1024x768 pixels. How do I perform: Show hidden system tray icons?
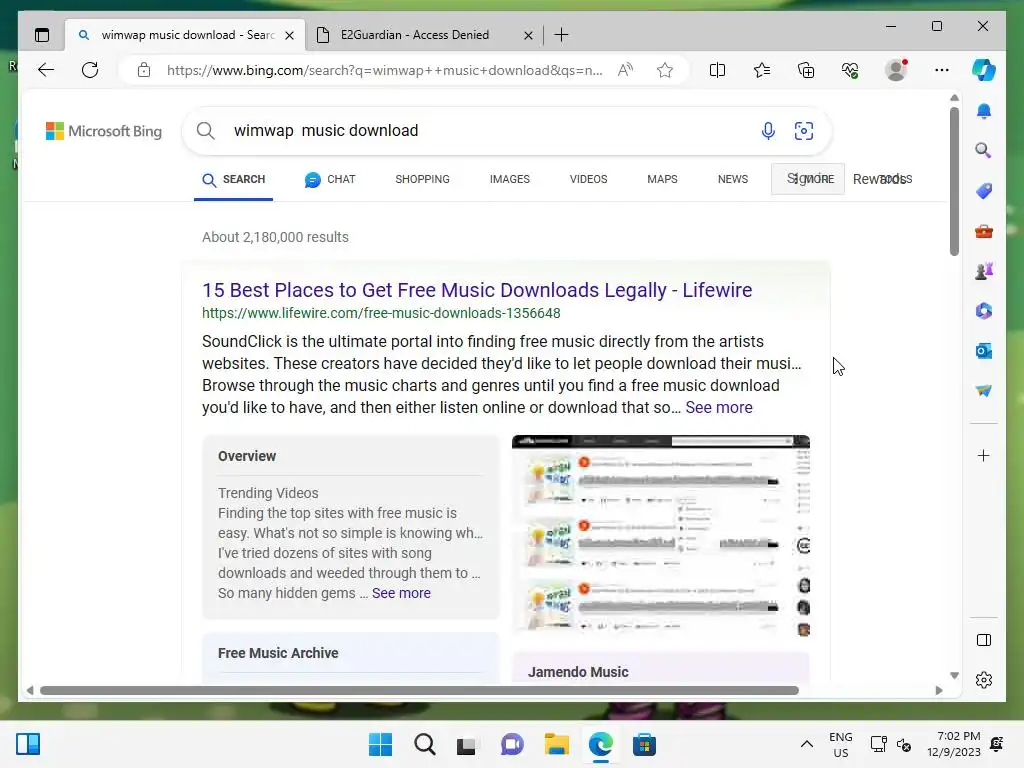pos(807,744)
